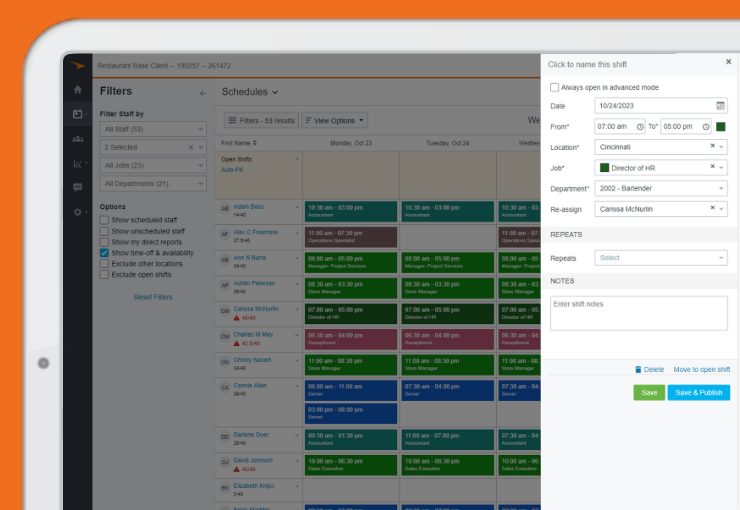Click Reset Filters link
Screen dimensions: 740x510
[x=153, y=297]
